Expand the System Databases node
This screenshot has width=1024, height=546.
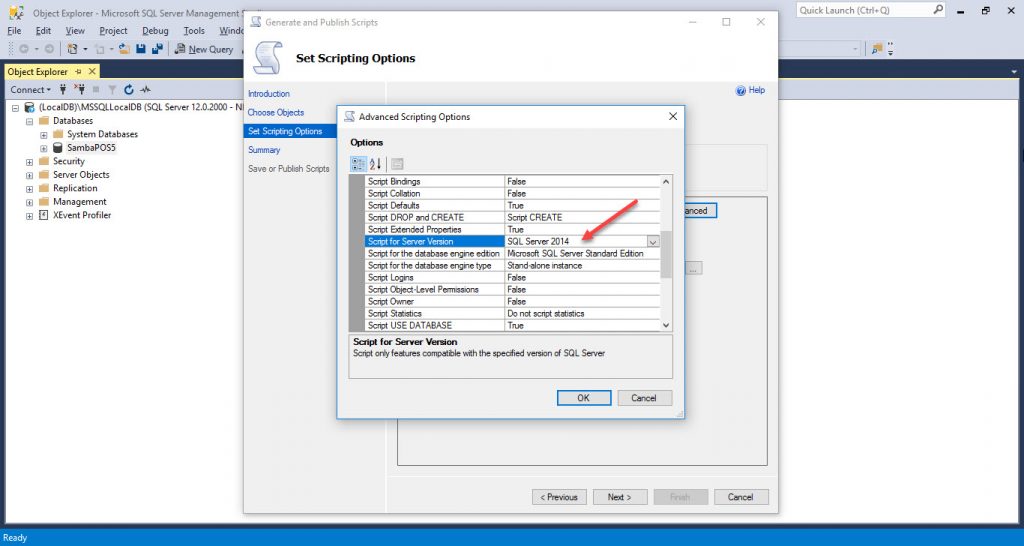click(44, 135)
